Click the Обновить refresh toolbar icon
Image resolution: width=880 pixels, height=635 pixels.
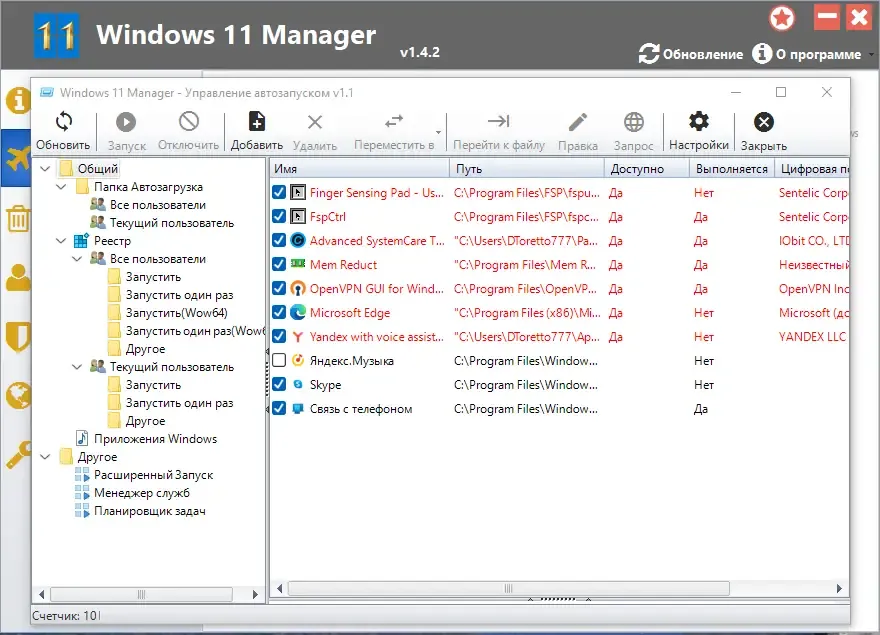click(63, 122)
